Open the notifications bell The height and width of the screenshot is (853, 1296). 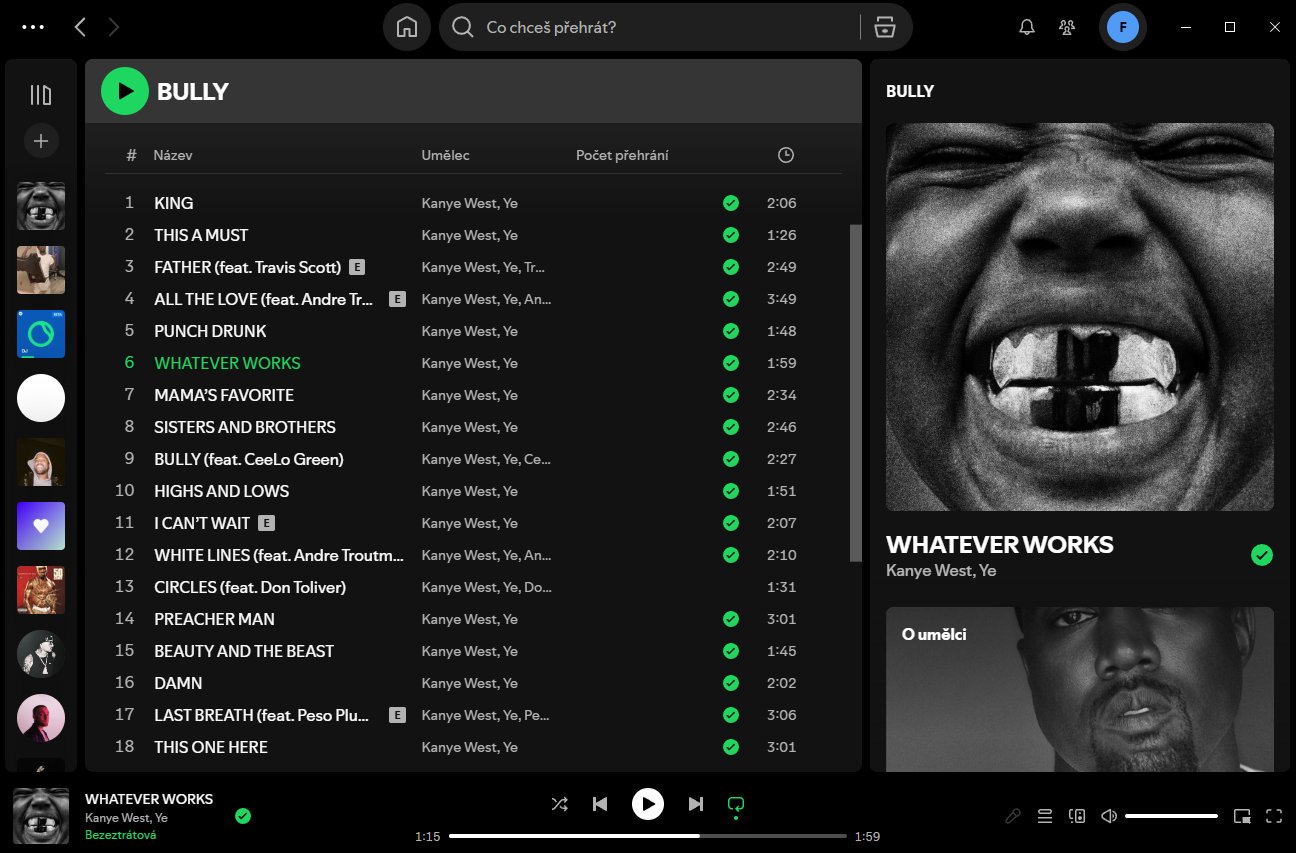pyautogui.click(x=1027, y=27)
